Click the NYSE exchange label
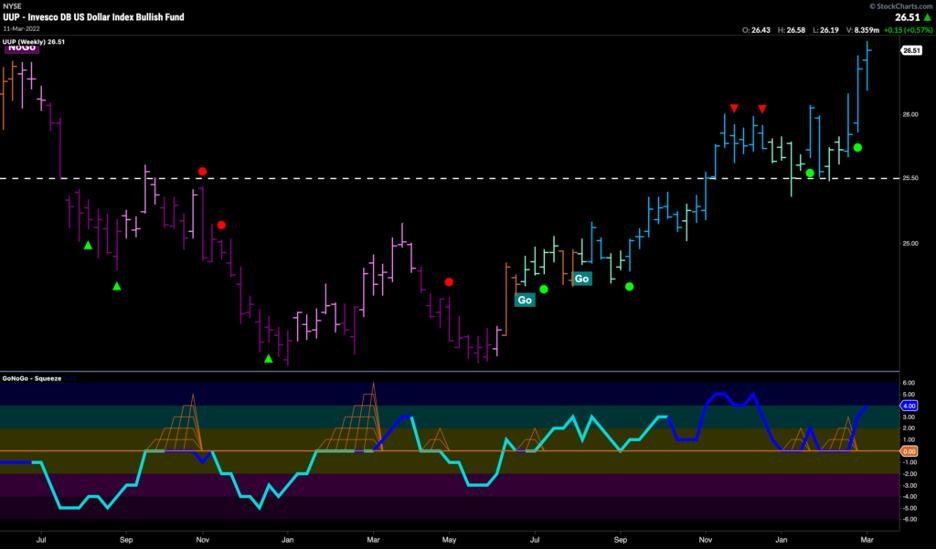This screenshot has width=936, height=550. point(10,7)
